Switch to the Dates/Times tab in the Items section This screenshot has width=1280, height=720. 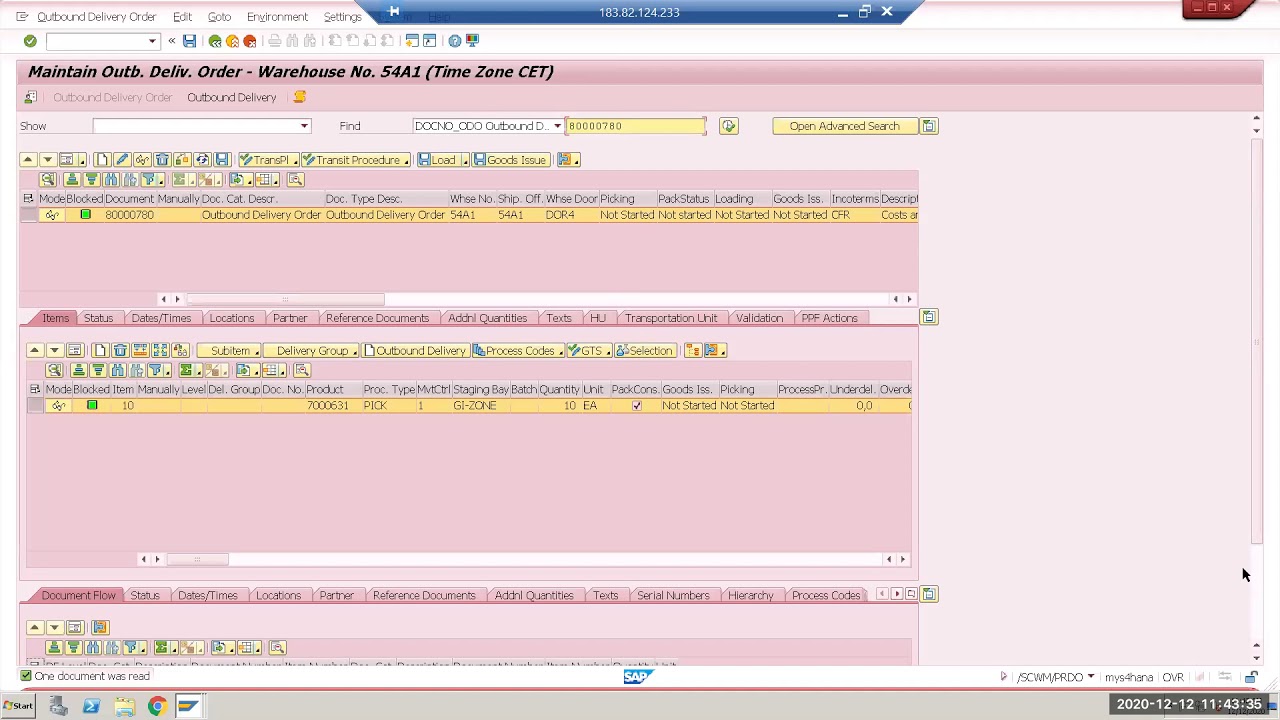tap(161, 318)
